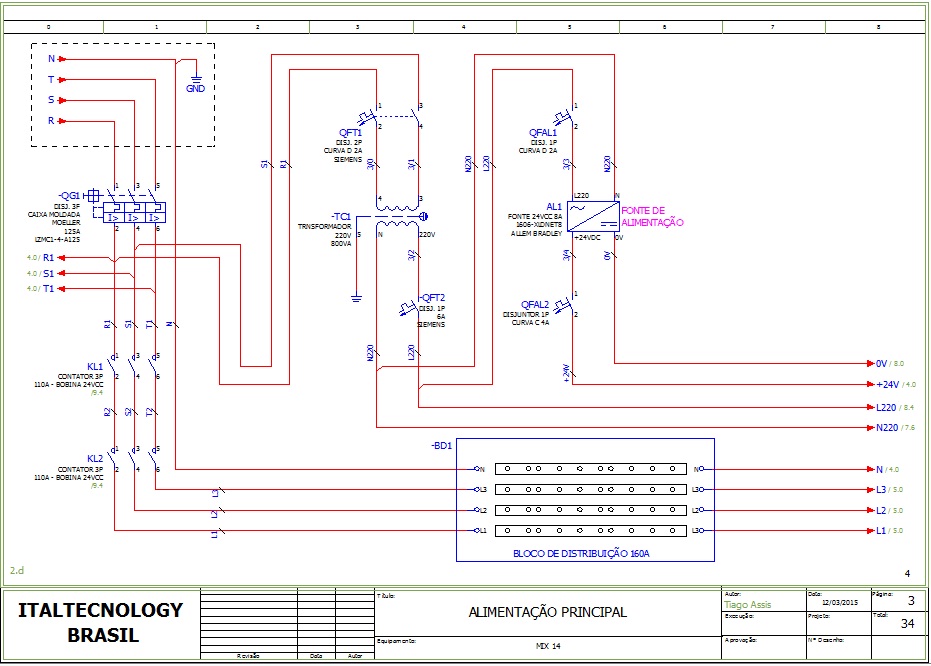Click the KL2 contactor label
The width and height of the screenshot is (931, 666).
(x=95, y=457)
